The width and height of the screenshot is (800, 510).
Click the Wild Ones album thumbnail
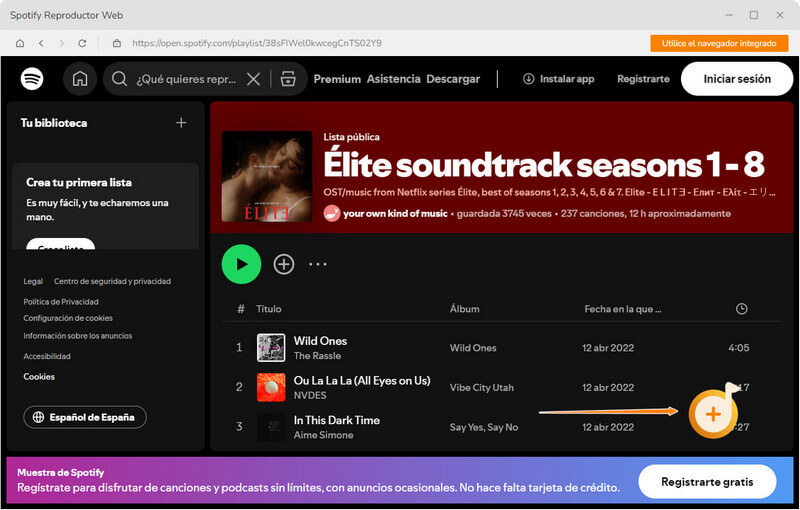[271, 348]
